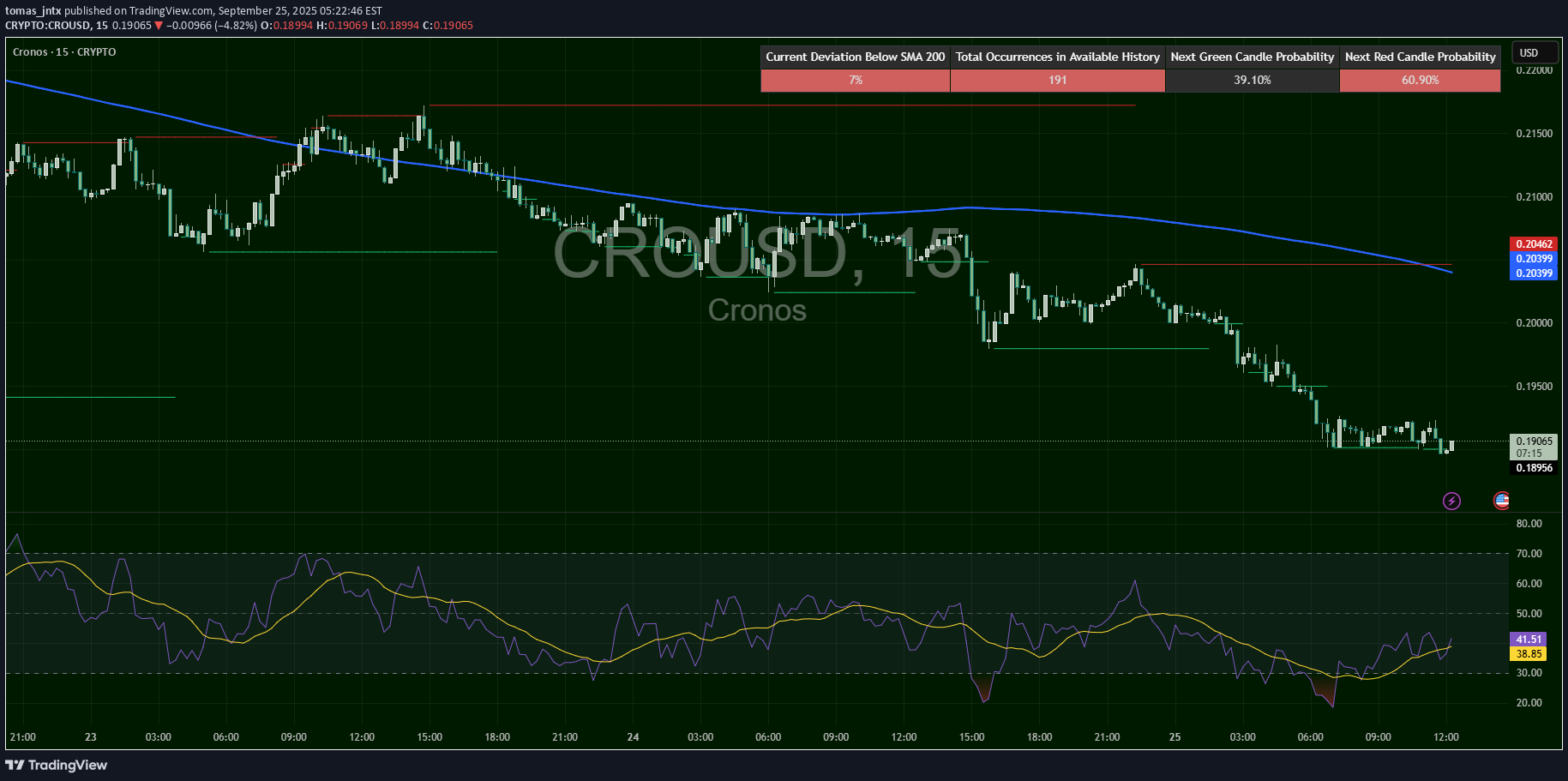The width and height of the screenshot is (1568, 781).
Task: Click the purple lightning bolt event icon
Action: point(1451,501)
